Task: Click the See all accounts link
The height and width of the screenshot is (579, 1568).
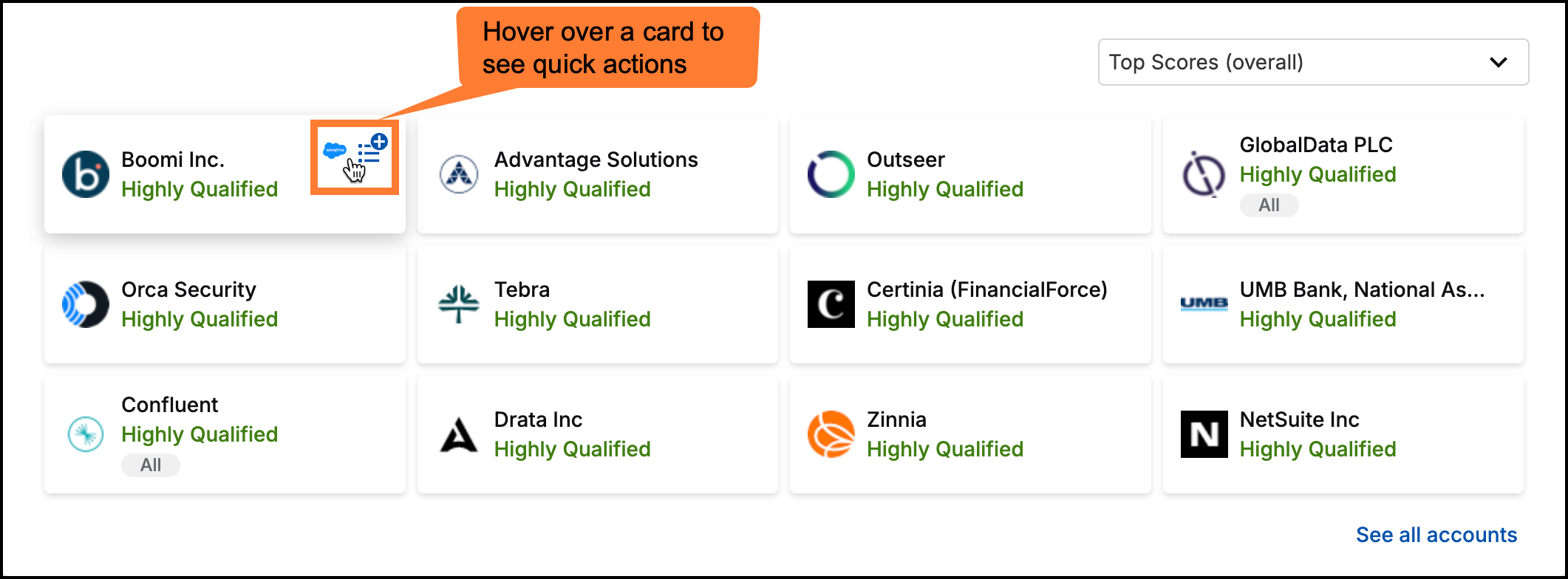Action: pos(1436,535)
